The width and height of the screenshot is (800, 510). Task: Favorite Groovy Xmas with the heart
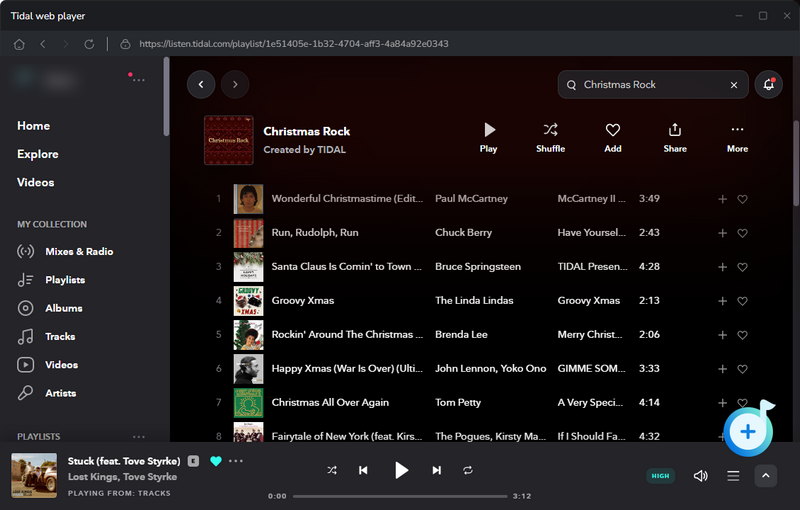(742, 301)
